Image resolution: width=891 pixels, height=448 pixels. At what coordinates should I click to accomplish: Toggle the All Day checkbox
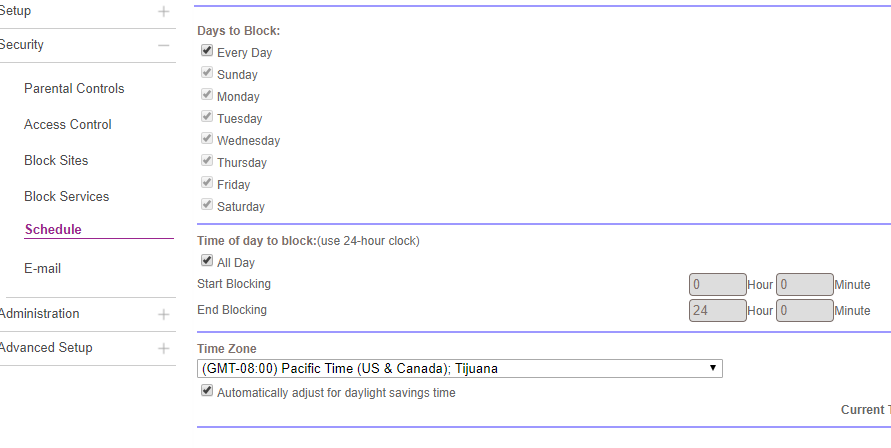coord(207,261)
